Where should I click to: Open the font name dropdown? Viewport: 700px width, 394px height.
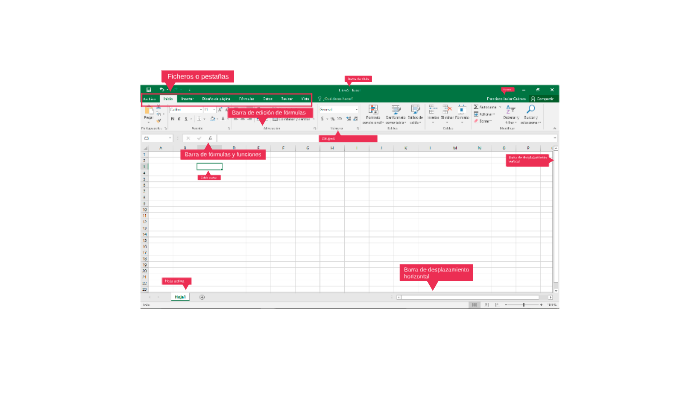[201, 109]
